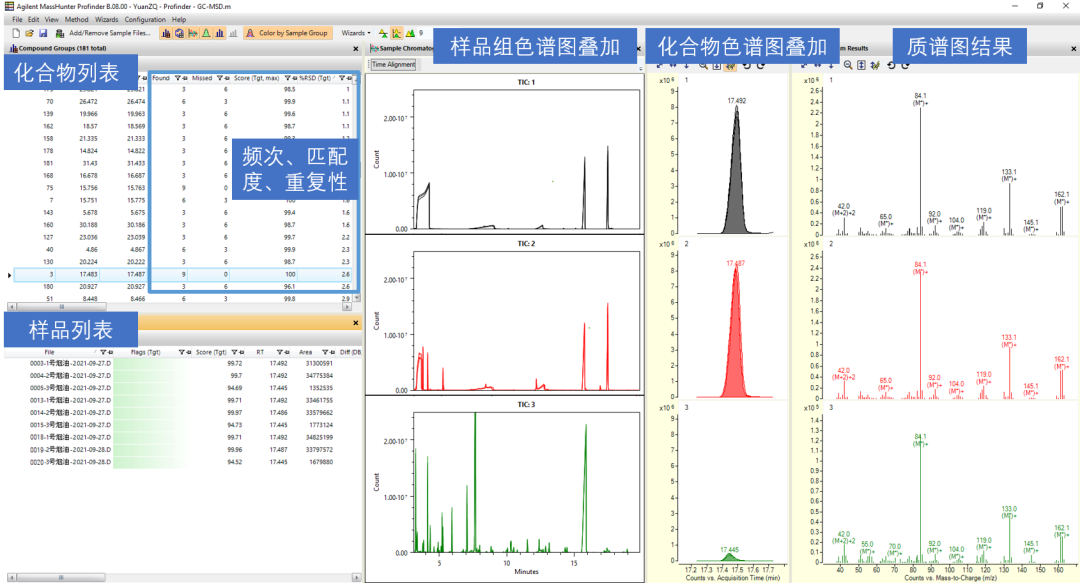Click the New file icon in toolbar

(x=16, y=33)
